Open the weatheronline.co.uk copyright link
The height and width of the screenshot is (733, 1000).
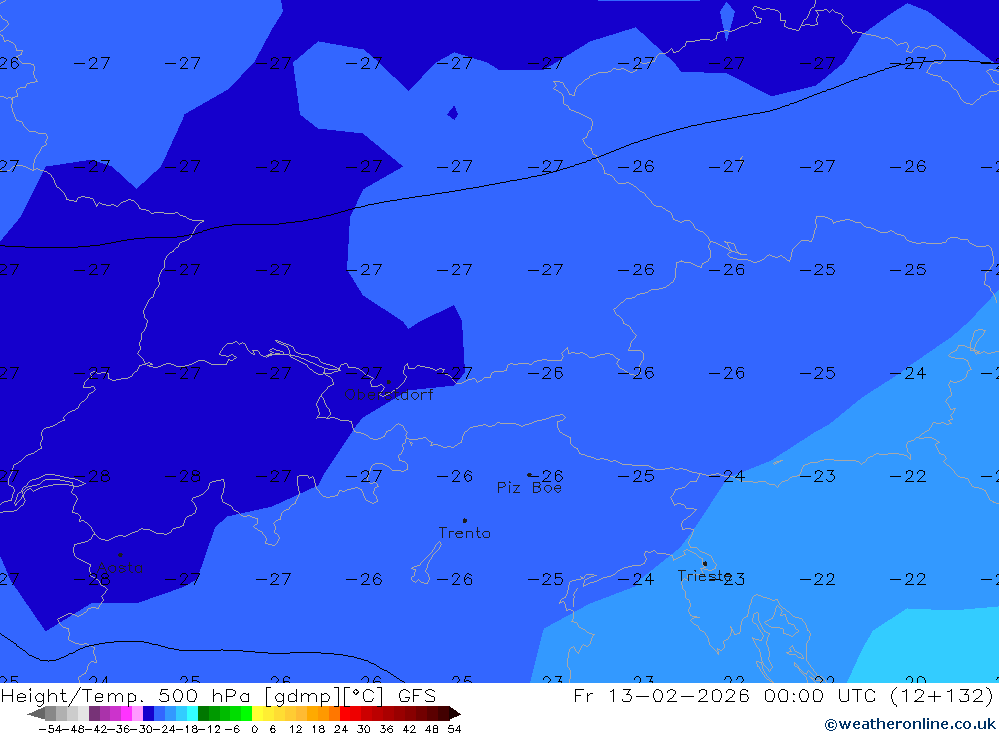(909, 724)
